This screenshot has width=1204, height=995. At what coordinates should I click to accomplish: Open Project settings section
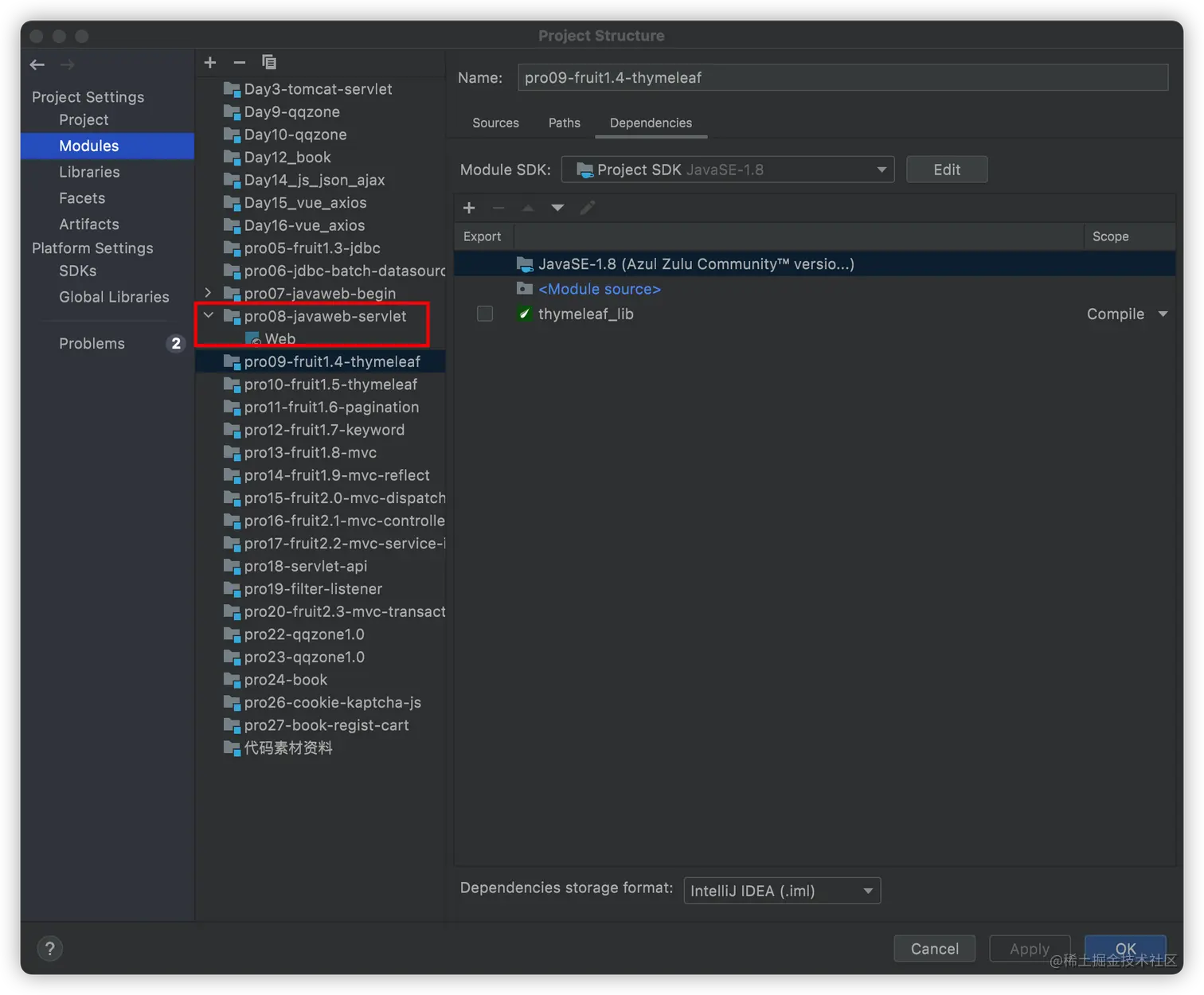point(84,119)
